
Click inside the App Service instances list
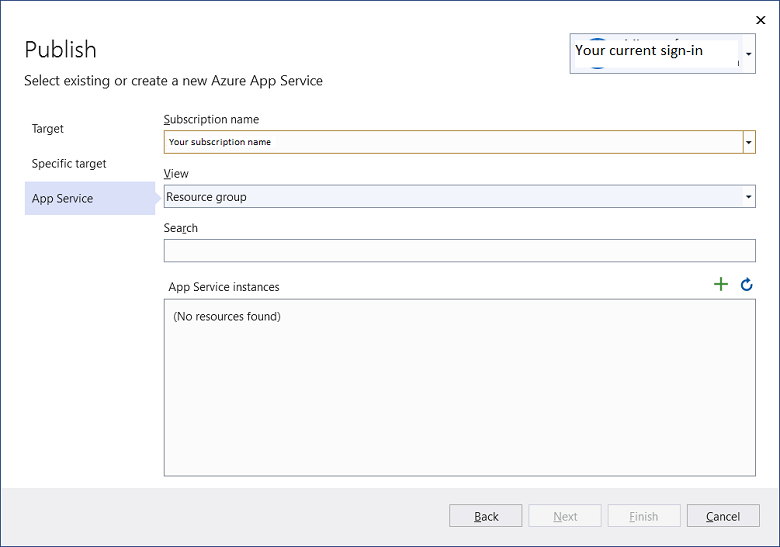coord(459,400)
